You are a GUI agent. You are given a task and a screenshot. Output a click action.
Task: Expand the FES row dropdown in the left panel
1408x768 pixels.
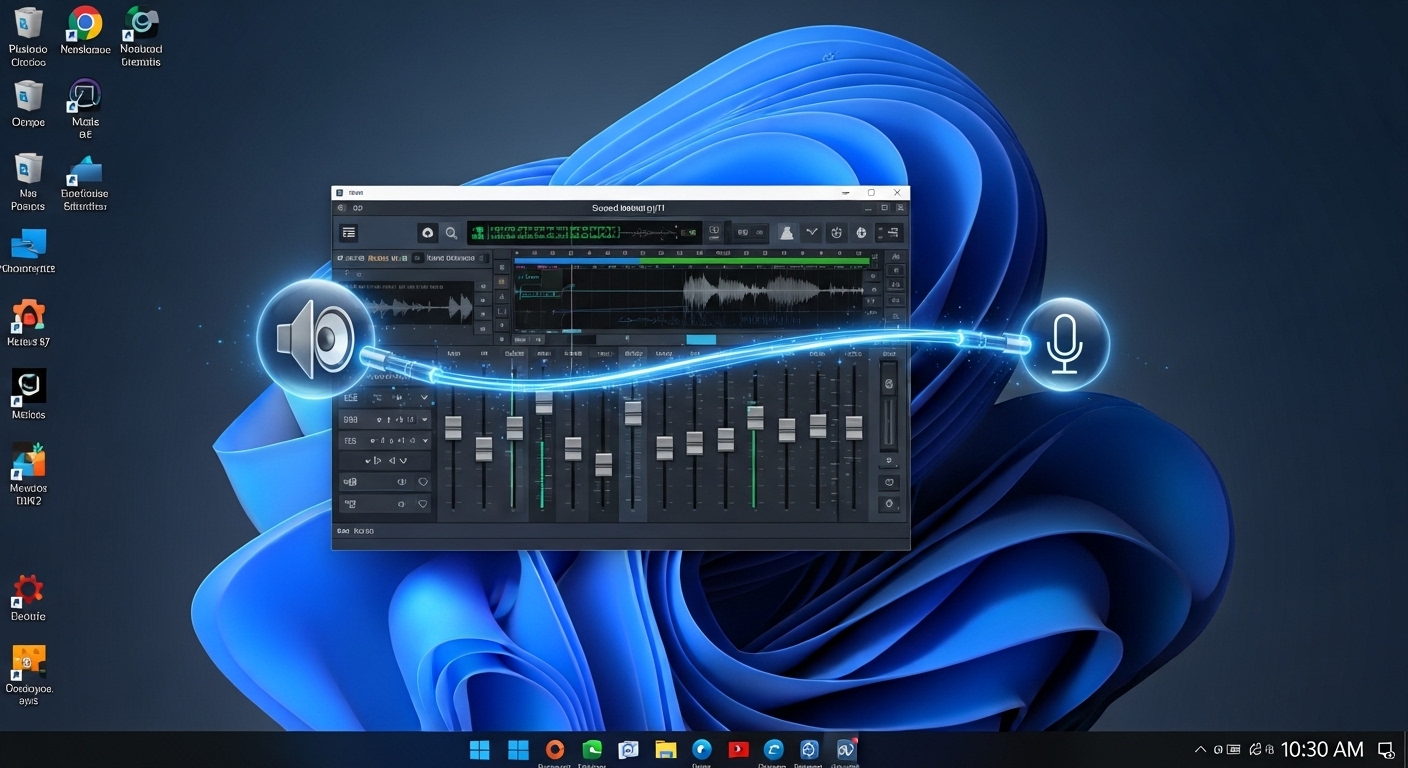click(424, 441)
